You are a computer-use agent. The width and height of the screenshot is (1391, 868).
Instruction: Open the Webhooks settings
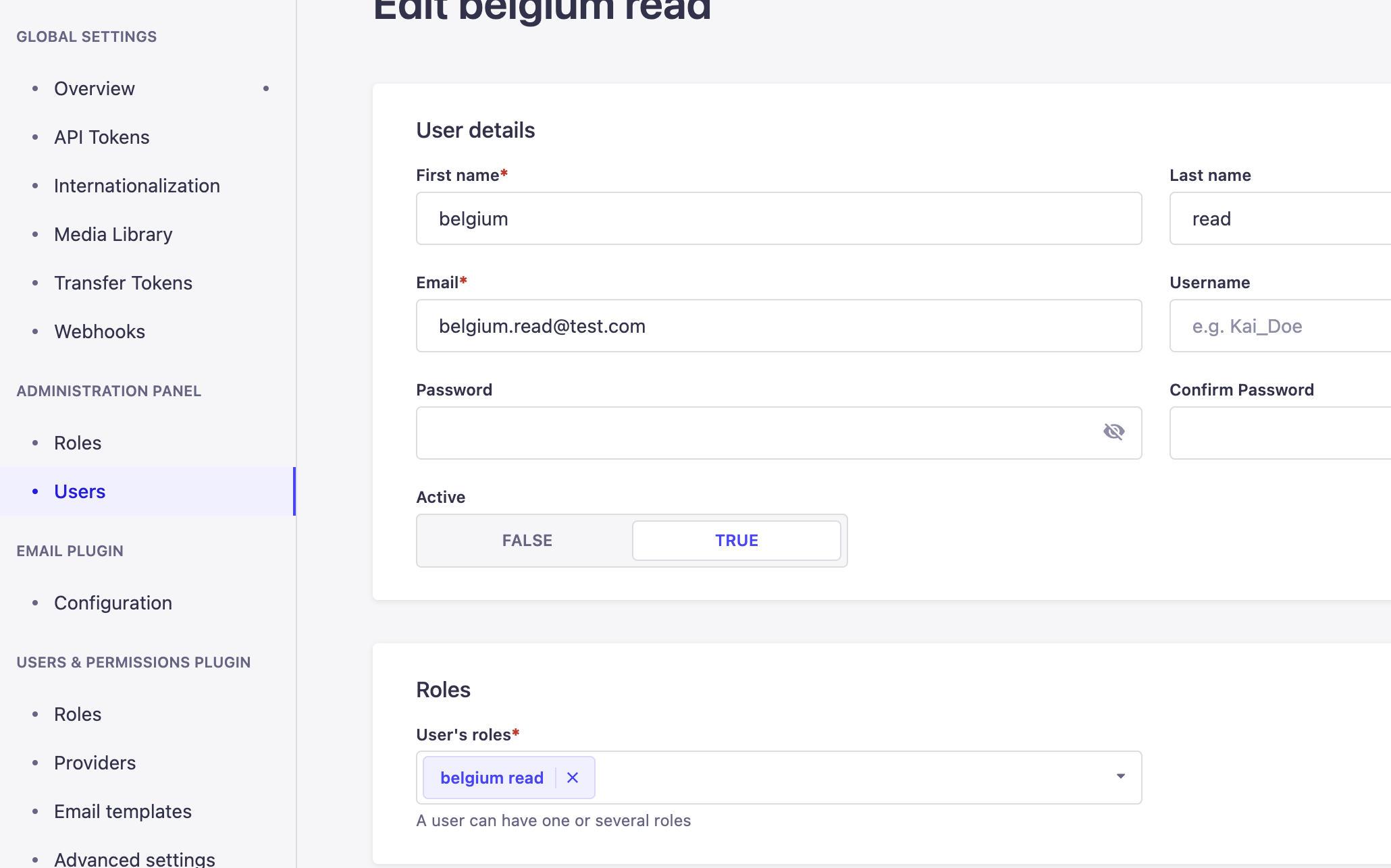point(99,331)
